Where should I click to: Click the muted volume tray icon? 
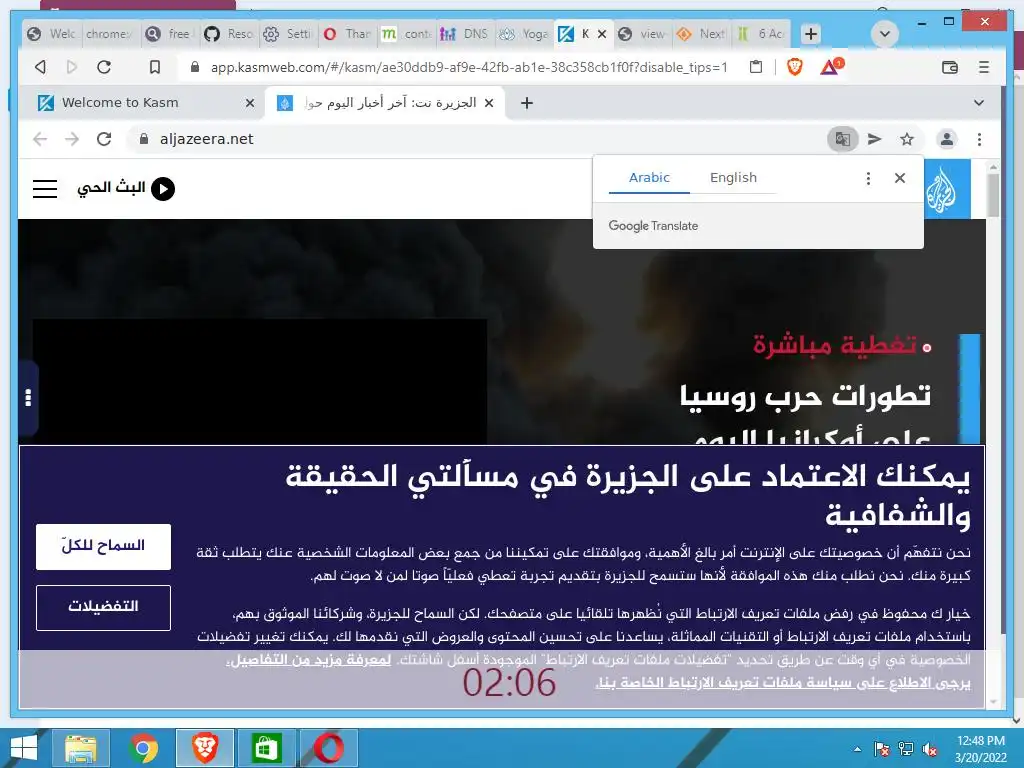point(930,749)
